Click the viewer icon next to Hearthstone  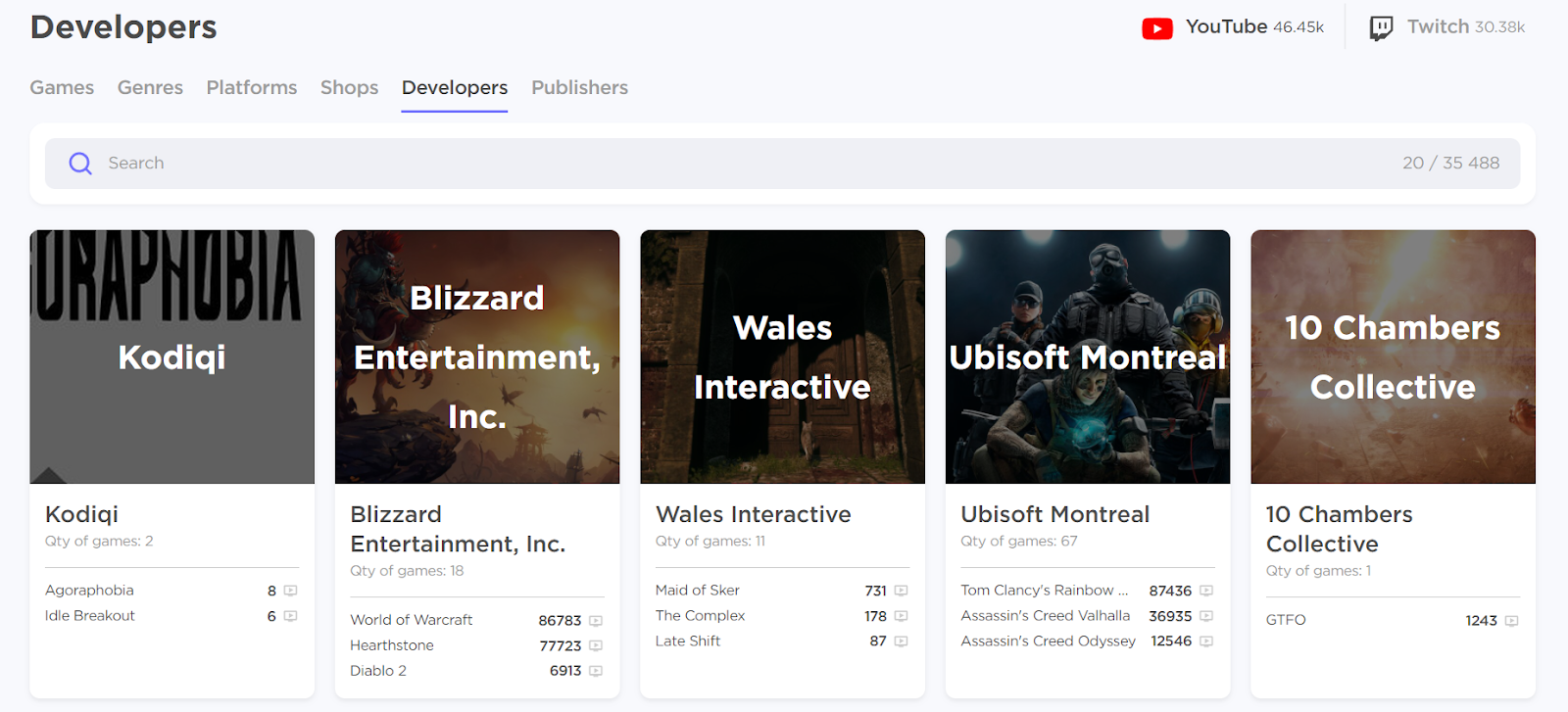[596, 646]
